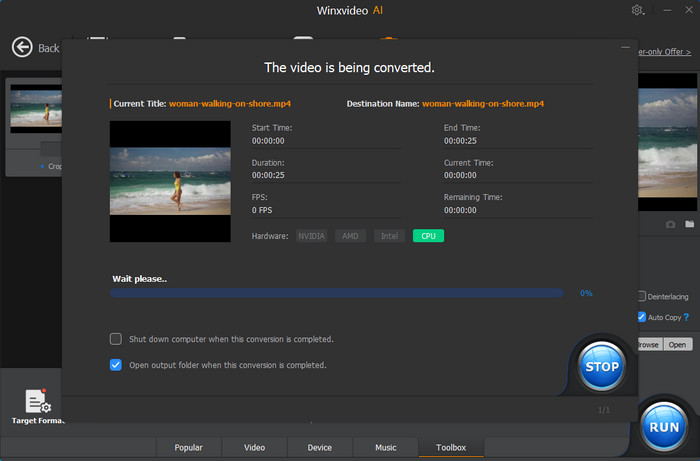Switch to the Music tab

coord(386,447)
